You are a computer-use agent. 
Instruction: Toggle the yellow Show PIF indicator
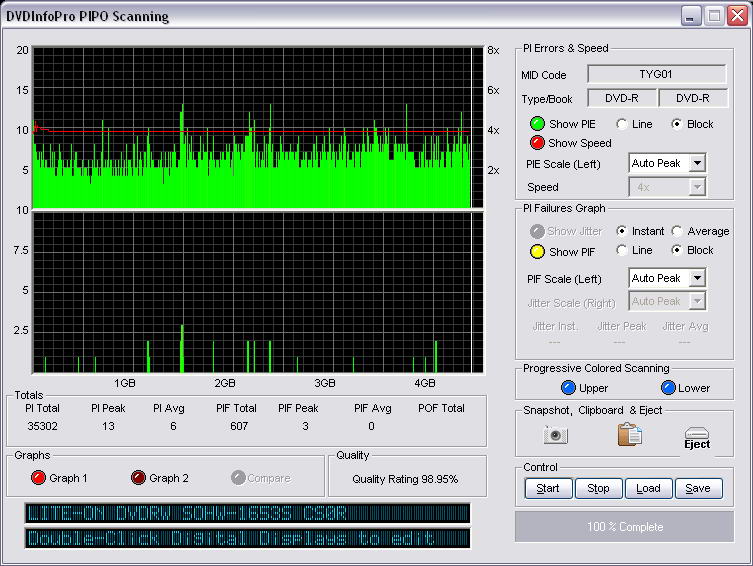point(537,251)
